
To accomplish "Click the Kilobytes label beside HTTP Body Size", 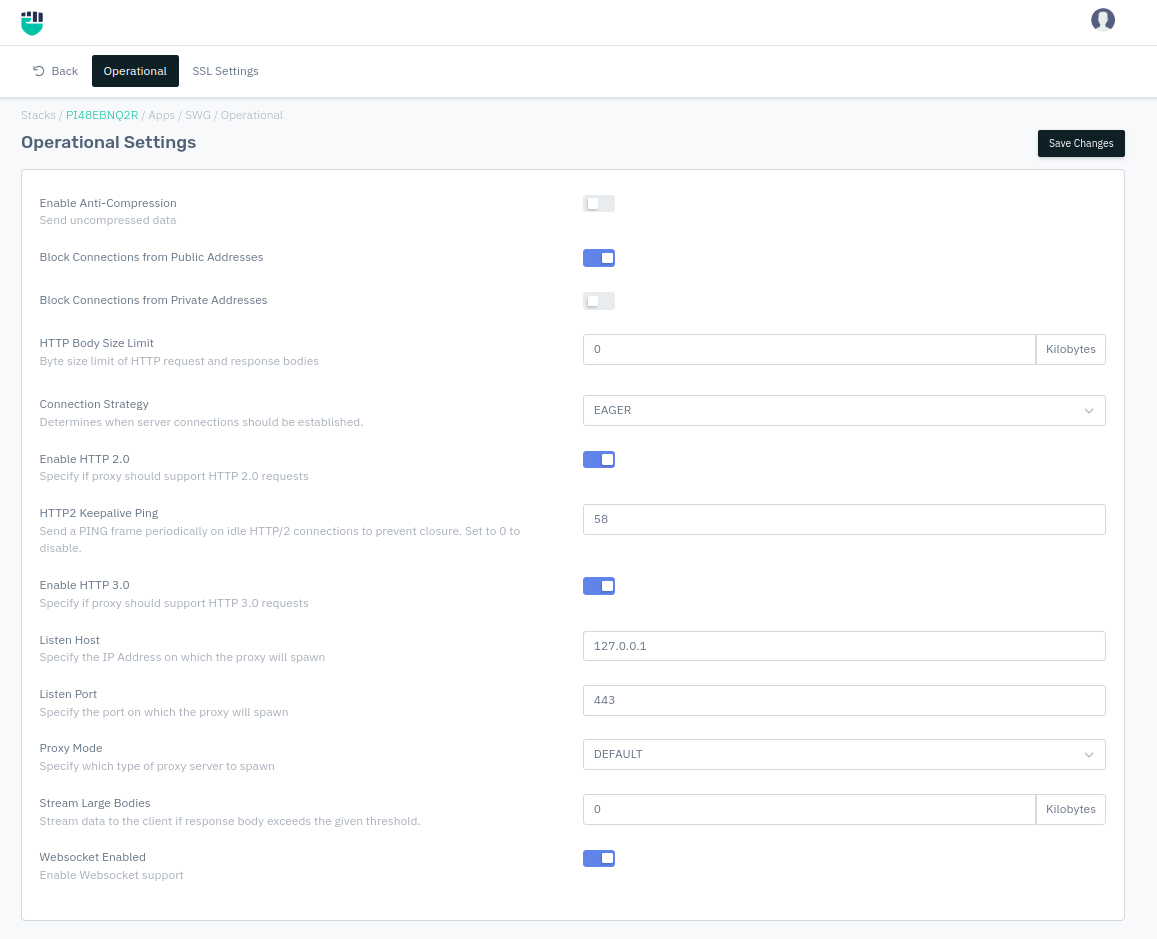I will (1071, 349).
